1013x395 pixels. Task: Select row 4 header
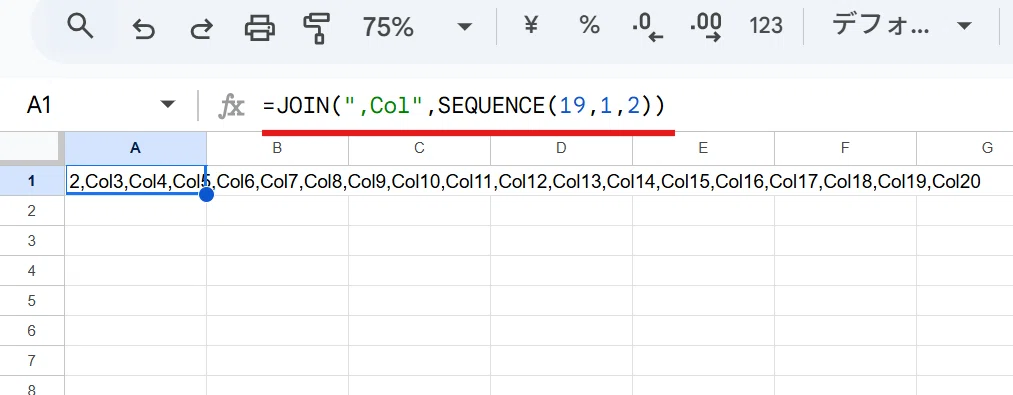[x=32, y=270]
